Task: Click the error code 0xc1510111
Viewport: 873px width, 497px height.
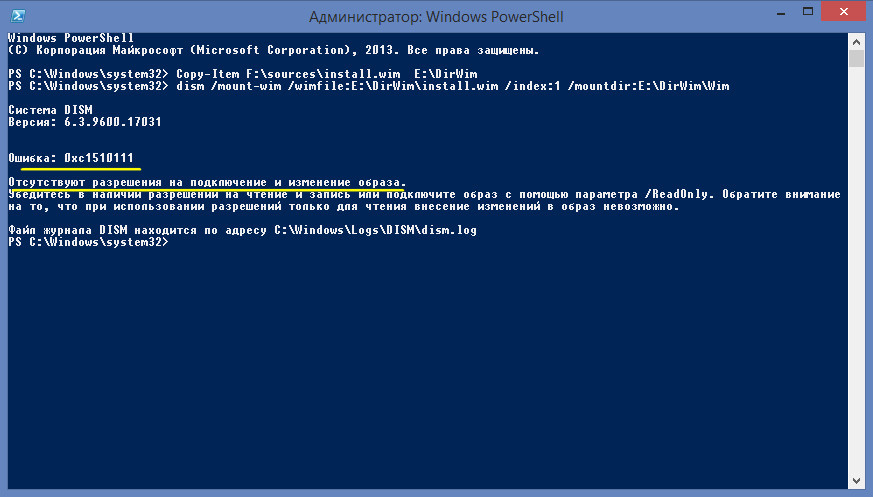Action: (99, 158)
